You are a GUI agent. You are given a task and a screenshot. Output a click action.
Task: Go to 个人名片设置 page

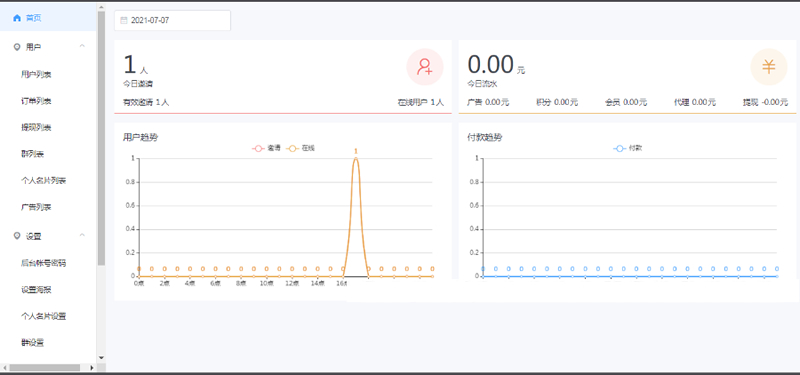[43, 316]
